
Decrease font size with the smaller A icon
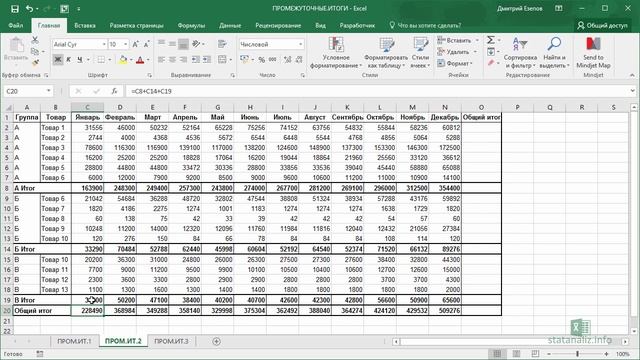(x=147, y=44)
